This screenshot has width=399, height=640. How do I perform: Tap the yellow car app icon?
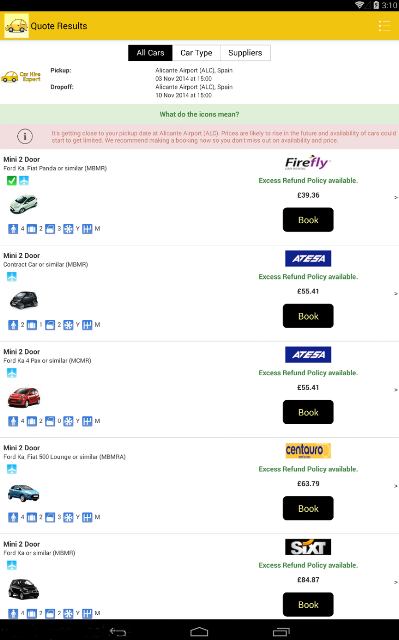(x=16, y=26)
